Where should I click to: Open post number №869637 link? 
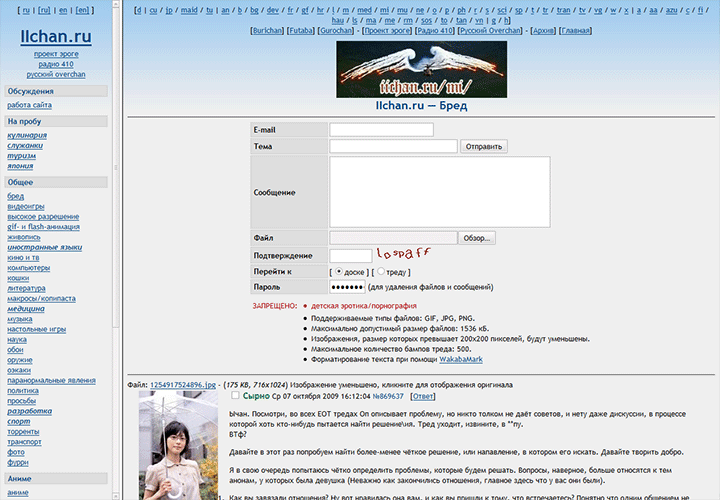[x=388, y=396]
